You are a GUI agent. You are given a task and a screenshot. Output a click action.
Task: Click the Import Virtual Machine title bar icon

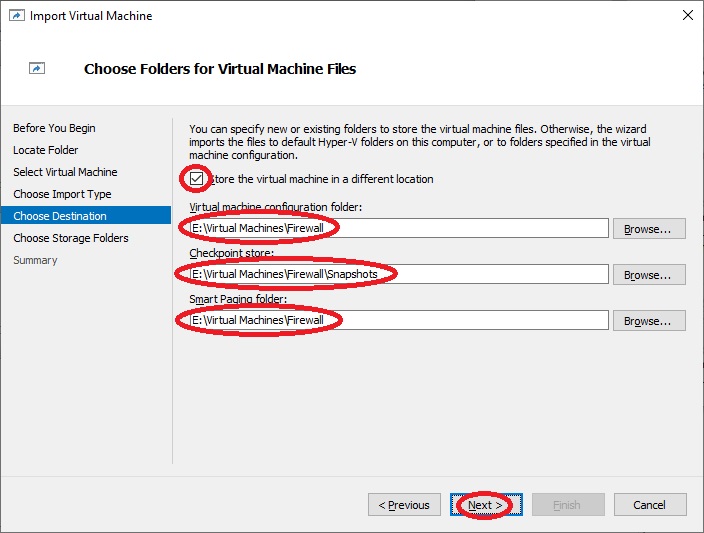(17, 16)
